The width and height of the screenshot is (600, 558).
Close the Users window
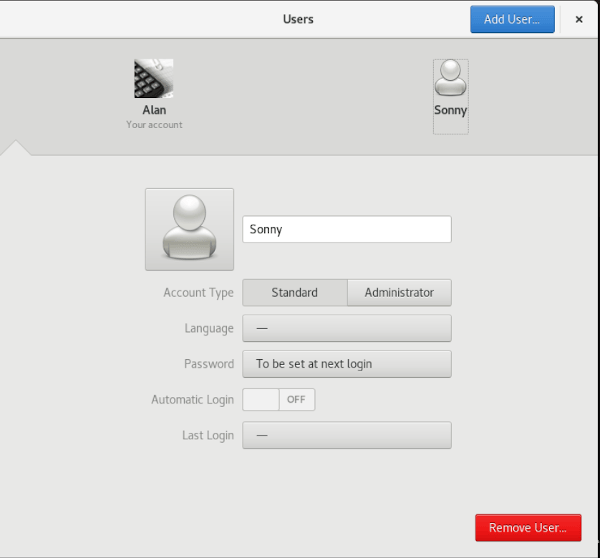tap(578, 19)
